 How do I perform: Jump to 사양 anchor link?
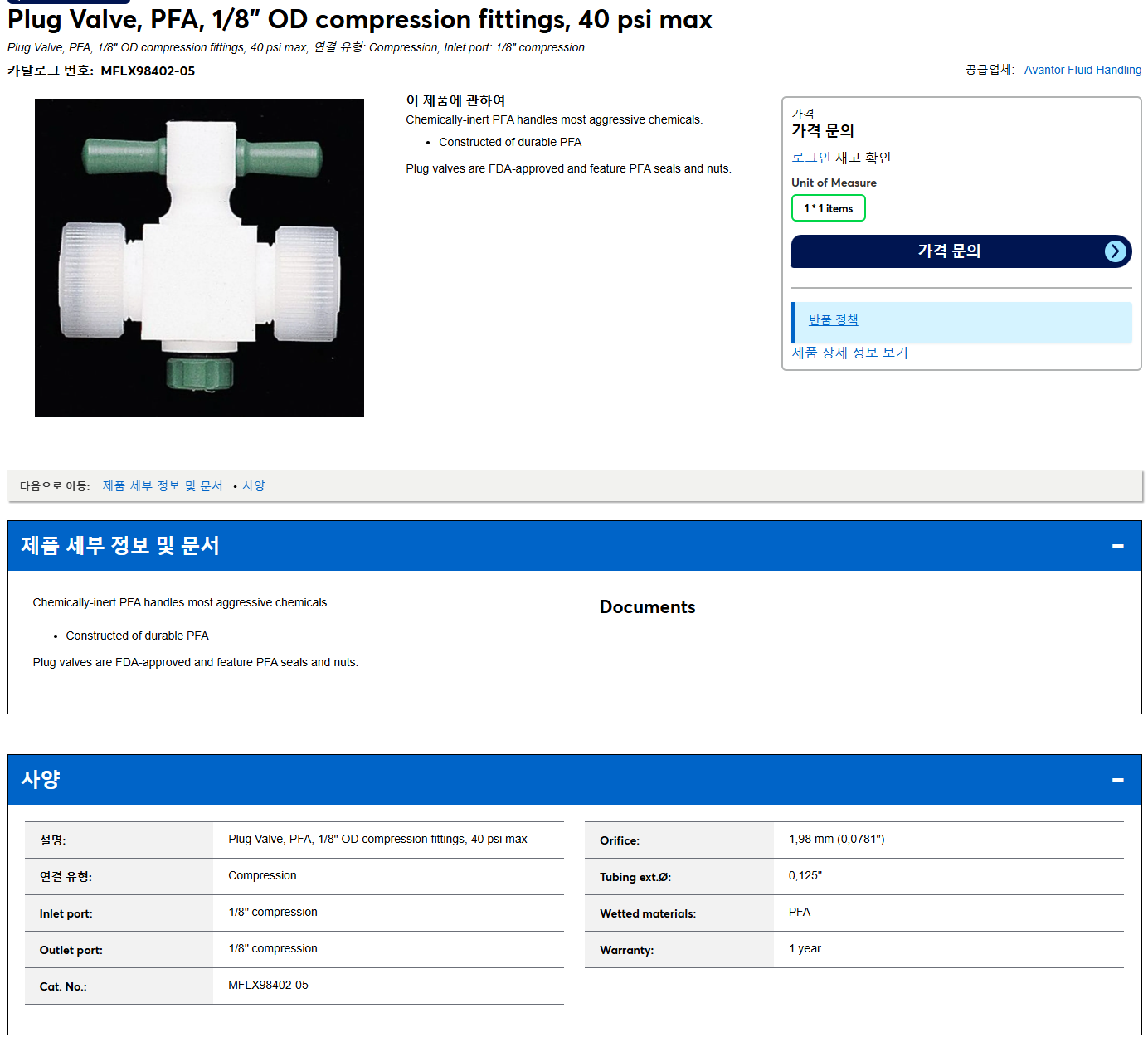(254, 486)
